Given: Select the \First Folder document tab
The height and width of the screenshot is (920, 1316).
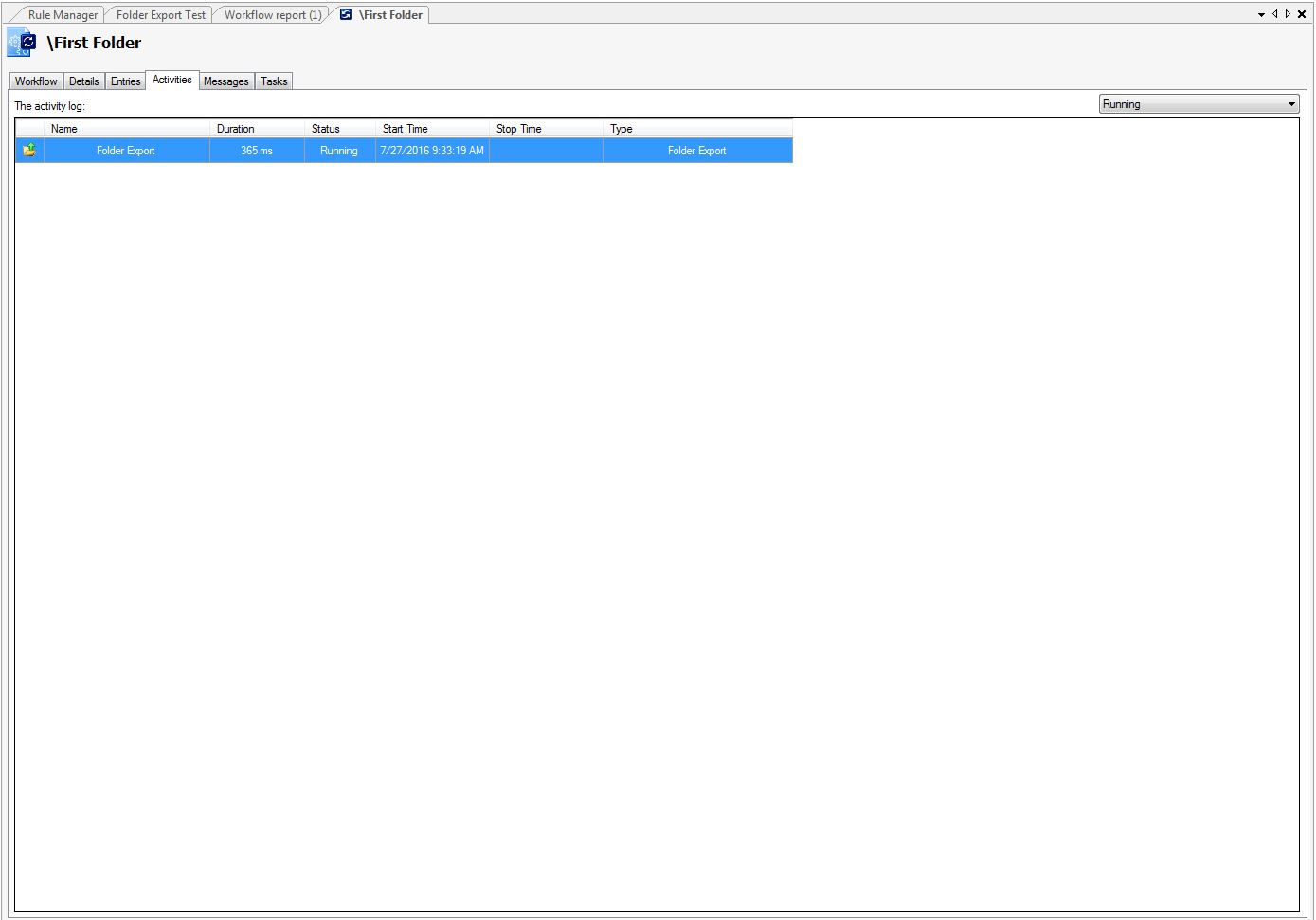Looking at the screenshot, I should (382, 15).
